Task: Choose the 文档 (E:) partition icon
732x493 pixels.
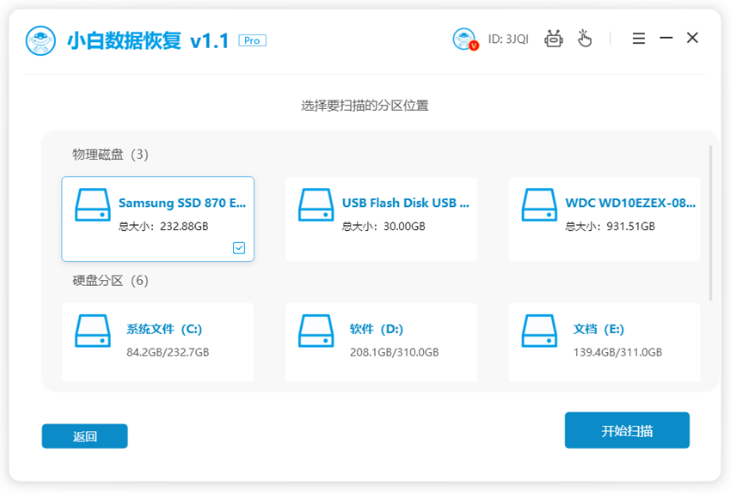Action: 539,331
